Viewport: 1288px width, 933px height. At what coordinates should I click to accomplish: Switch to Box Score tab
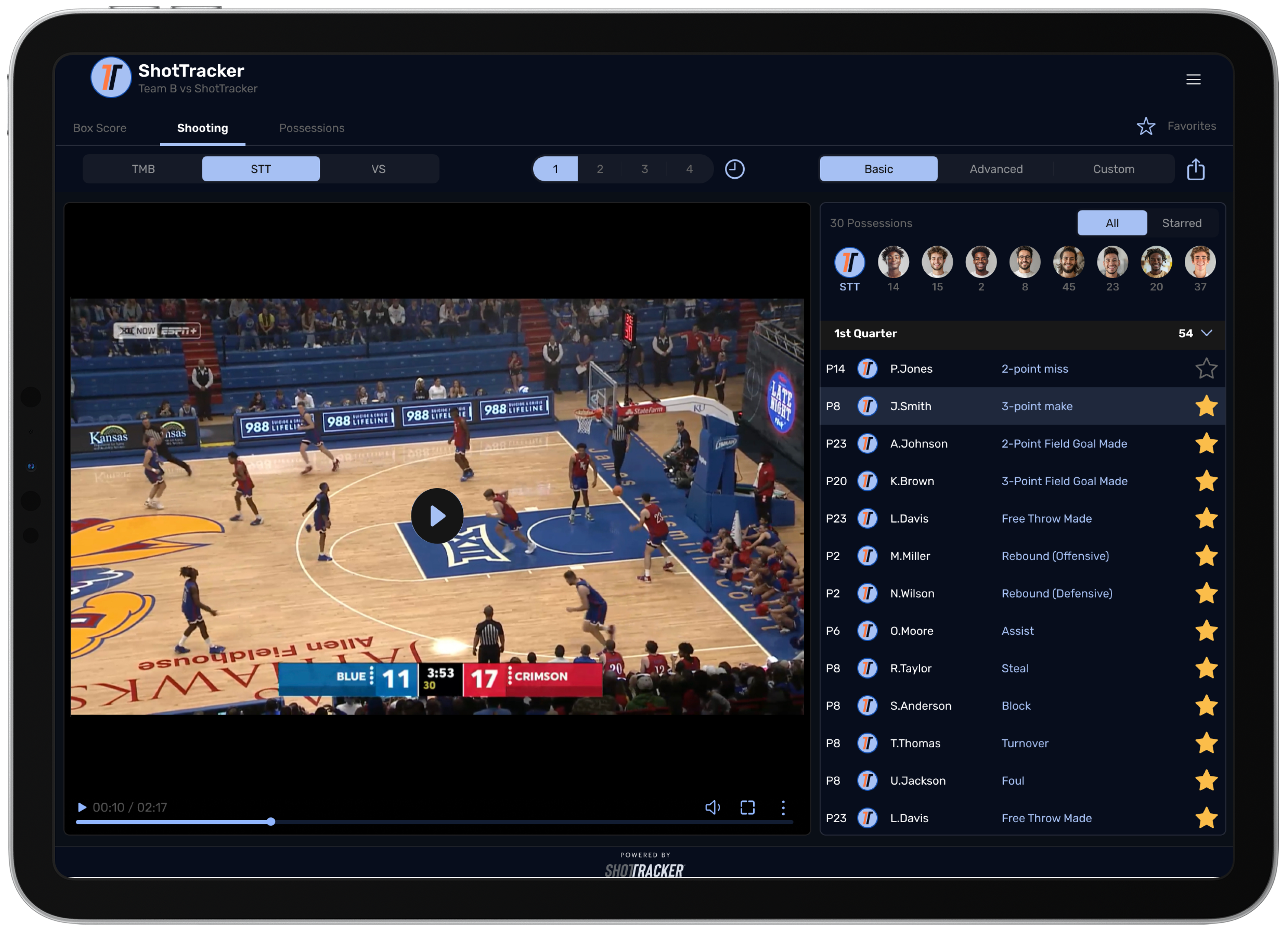pos(99,128)
